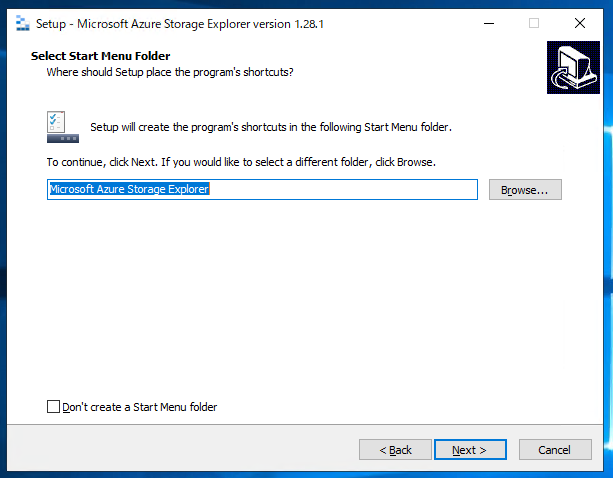This screenshot has height=478, width=613.
Task: Proceed with the Next button
Action: pos(470,449)
